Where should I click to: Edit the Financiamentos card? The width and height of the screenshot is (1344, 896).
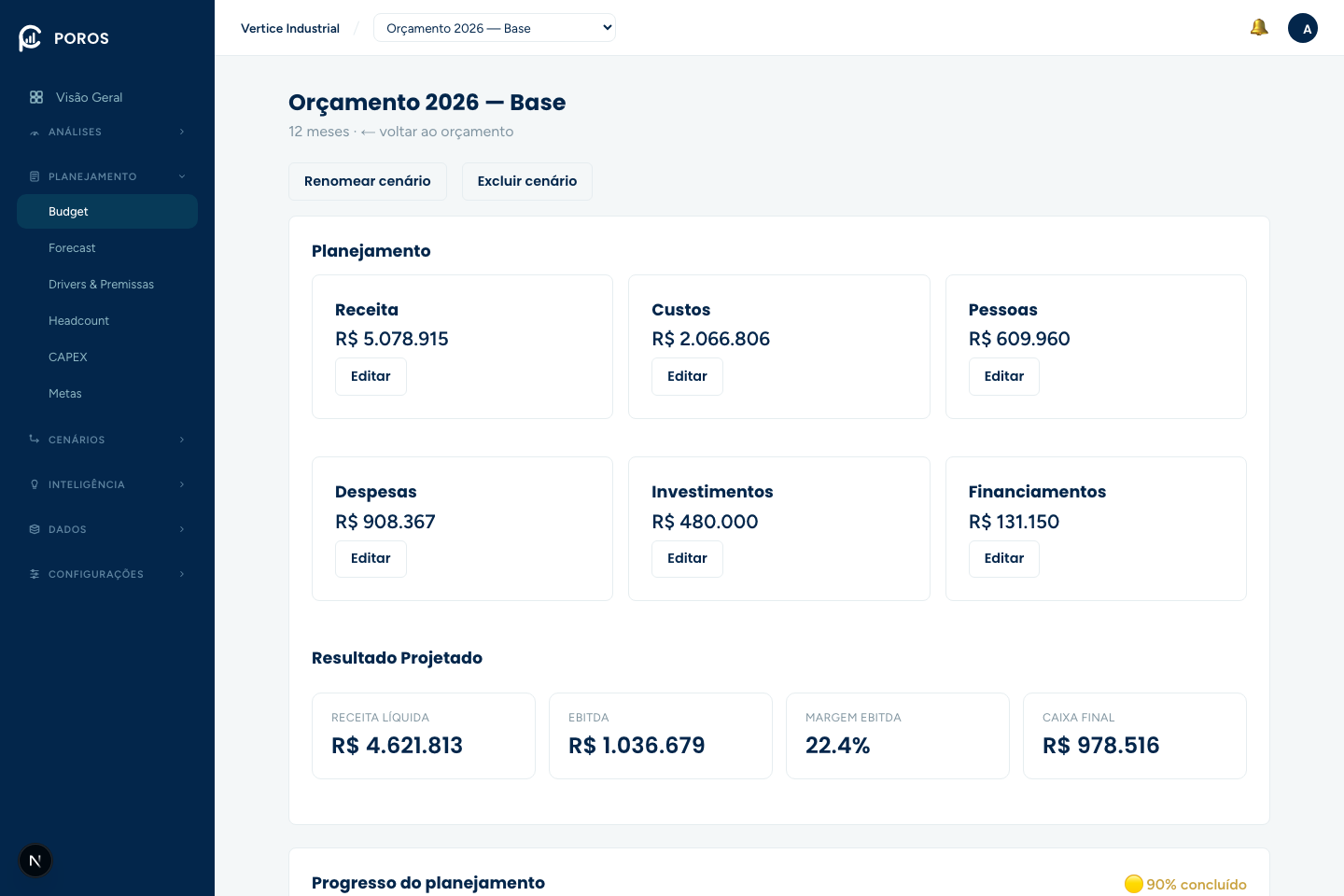point(1004,558)
